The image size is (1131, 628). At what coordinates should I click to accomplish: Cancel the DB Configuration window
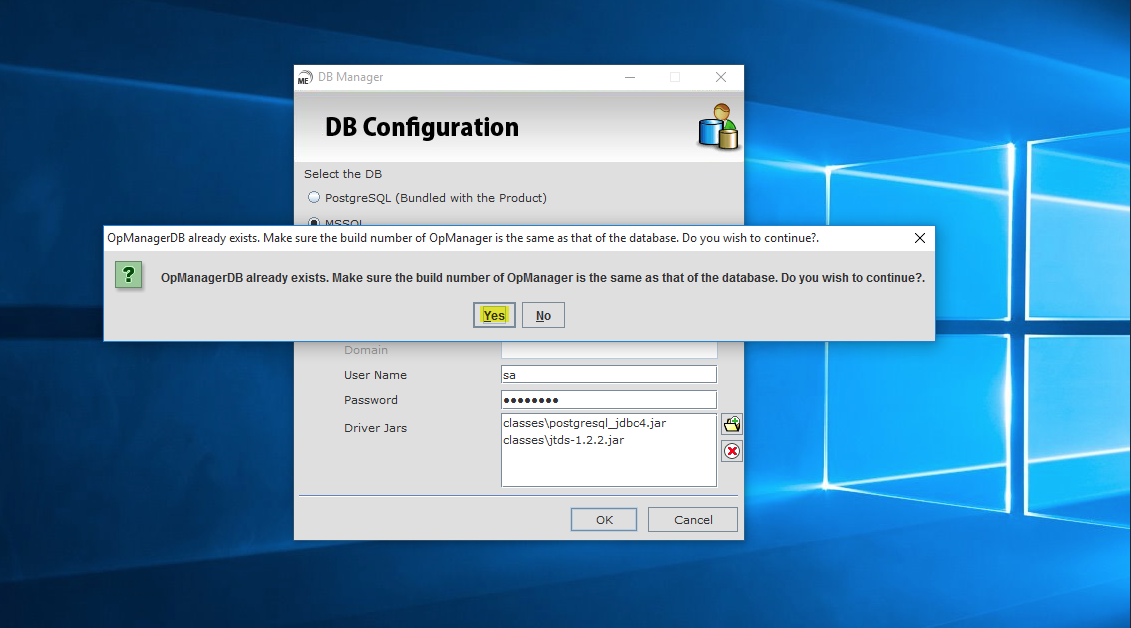(692, 520)
